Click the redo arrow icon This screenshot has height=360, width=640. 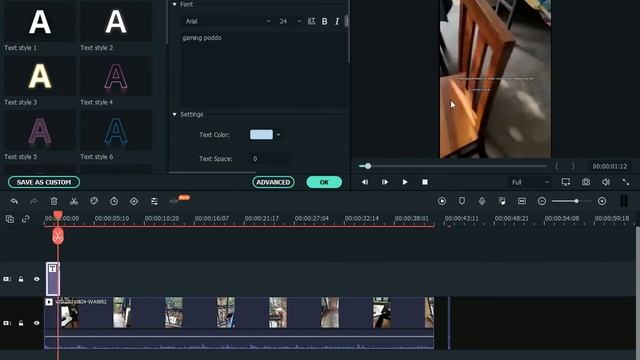34,201
